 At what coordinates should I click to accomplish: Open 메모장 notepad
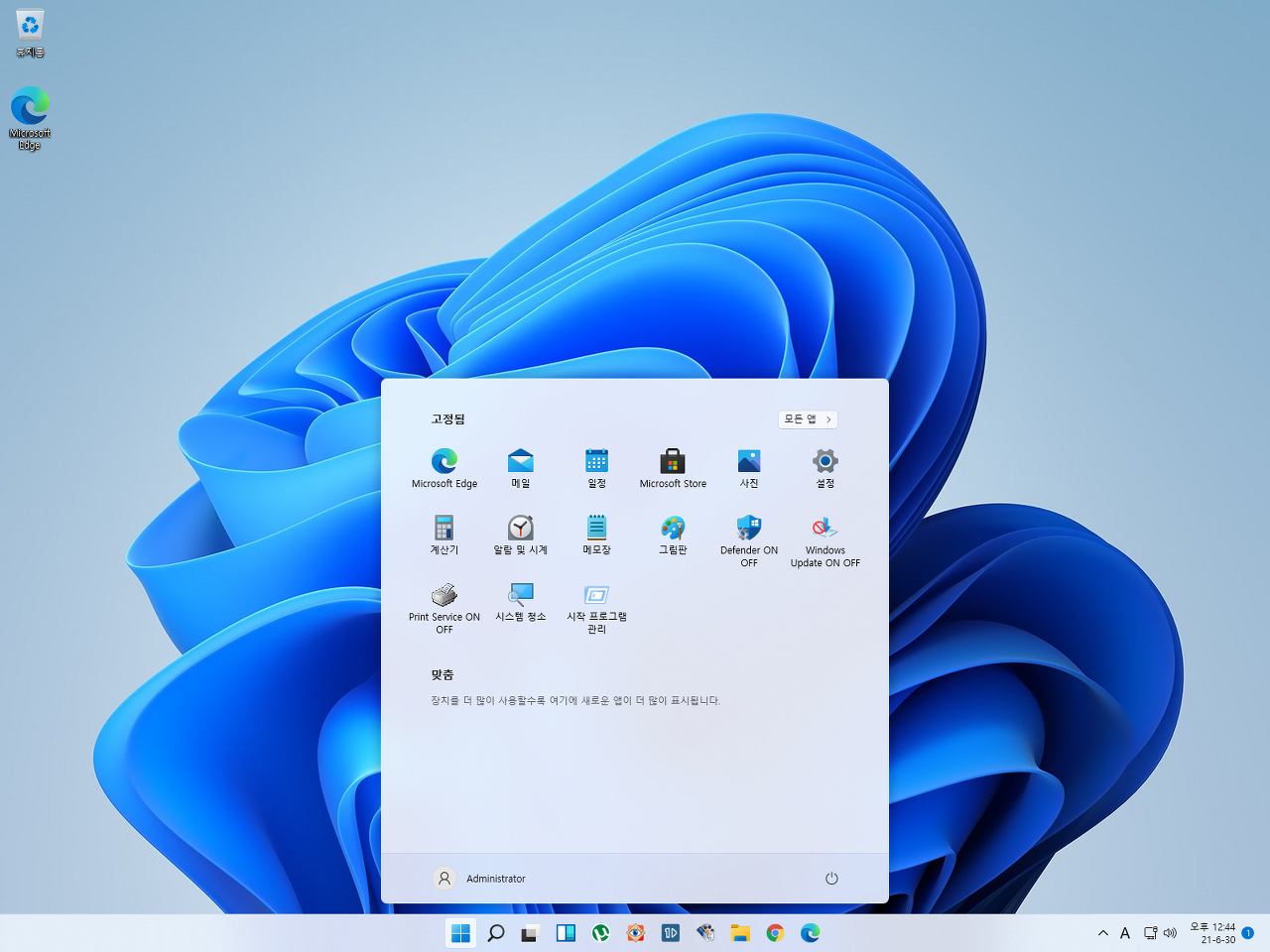[596, 535]
